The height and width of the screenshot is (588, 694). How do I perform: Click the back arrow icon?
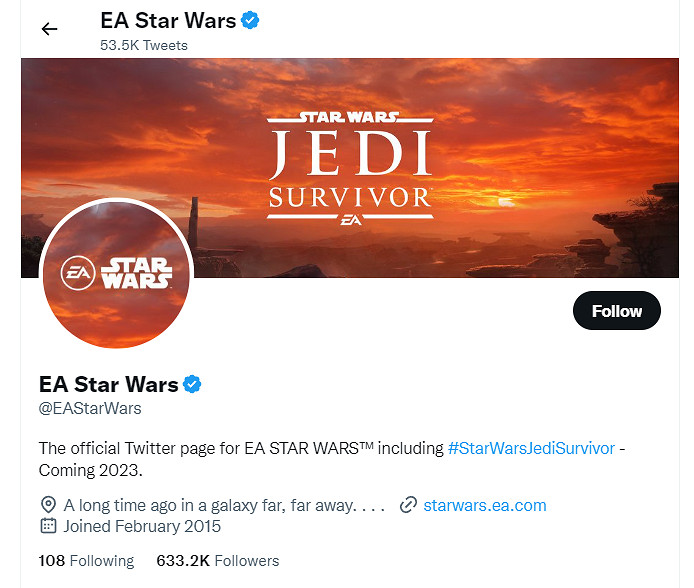pos(49,29)
